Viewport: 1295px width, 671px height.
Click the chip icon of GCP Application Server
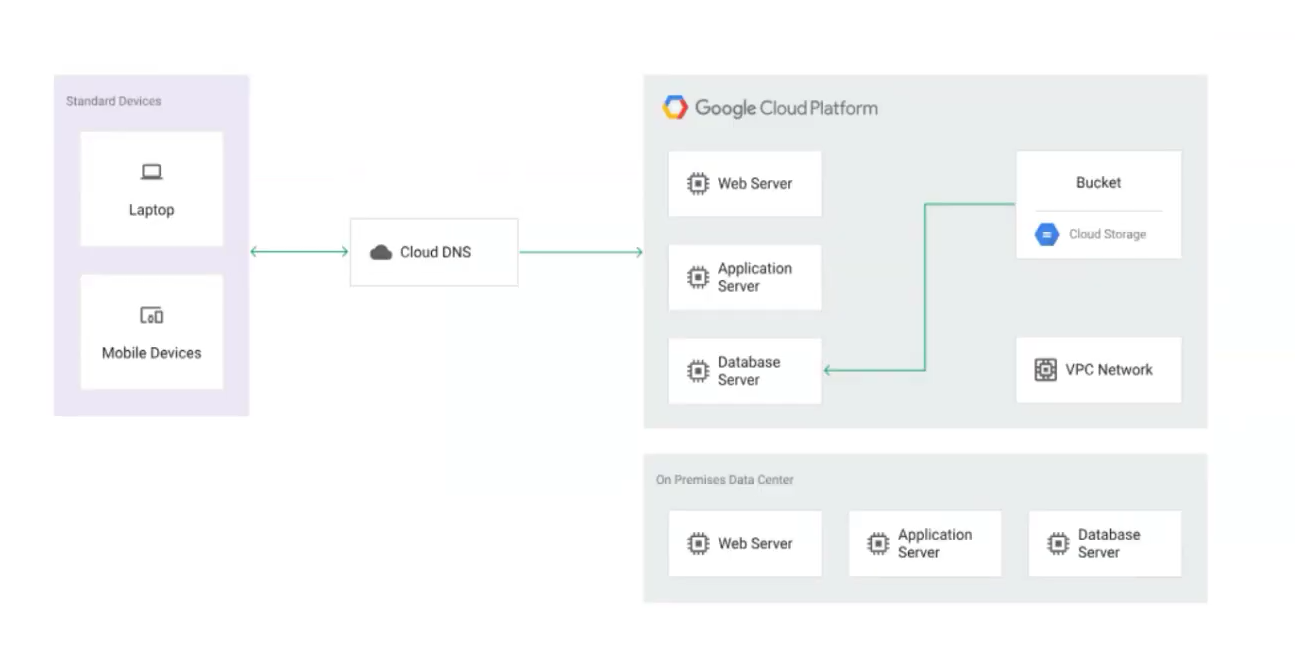click(x=698, y=278)
